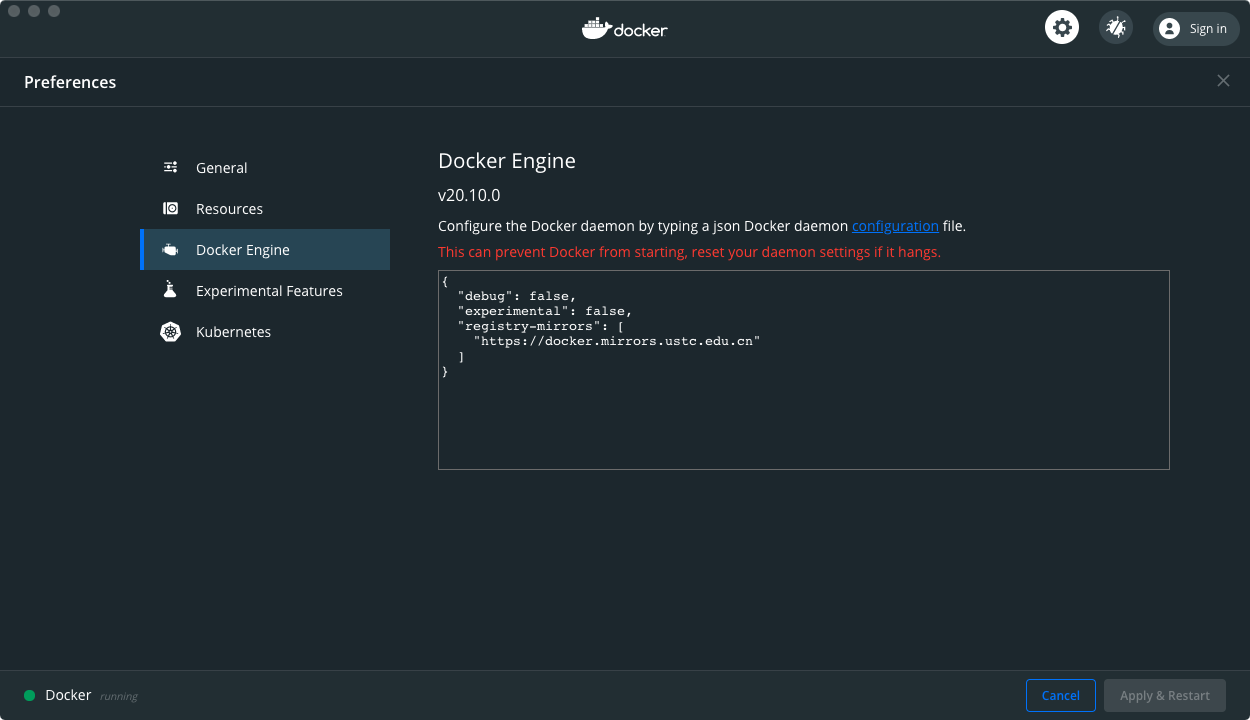Go to Experimental Features tab
Image resolution: width=1250 pixels, height=720 pixels.
[x=265, y=291]
